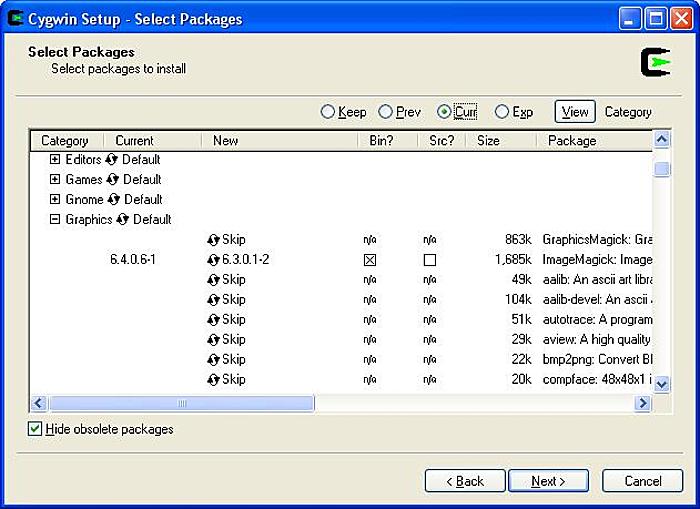Screen dimensions: 700x509
Task: Toggle Hide obsolete packages checkbox
Action: click(35, 429)
